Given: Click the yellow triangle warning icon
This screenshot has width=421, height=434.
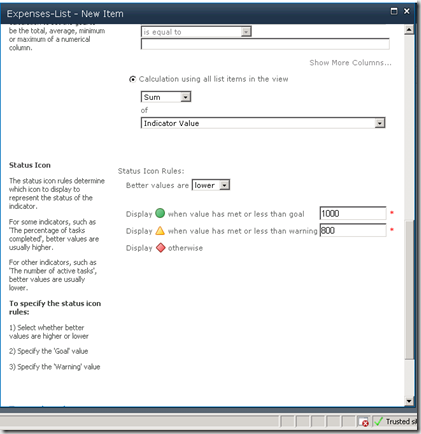Looking at the screenshot, I should click(x=160, y=231).
